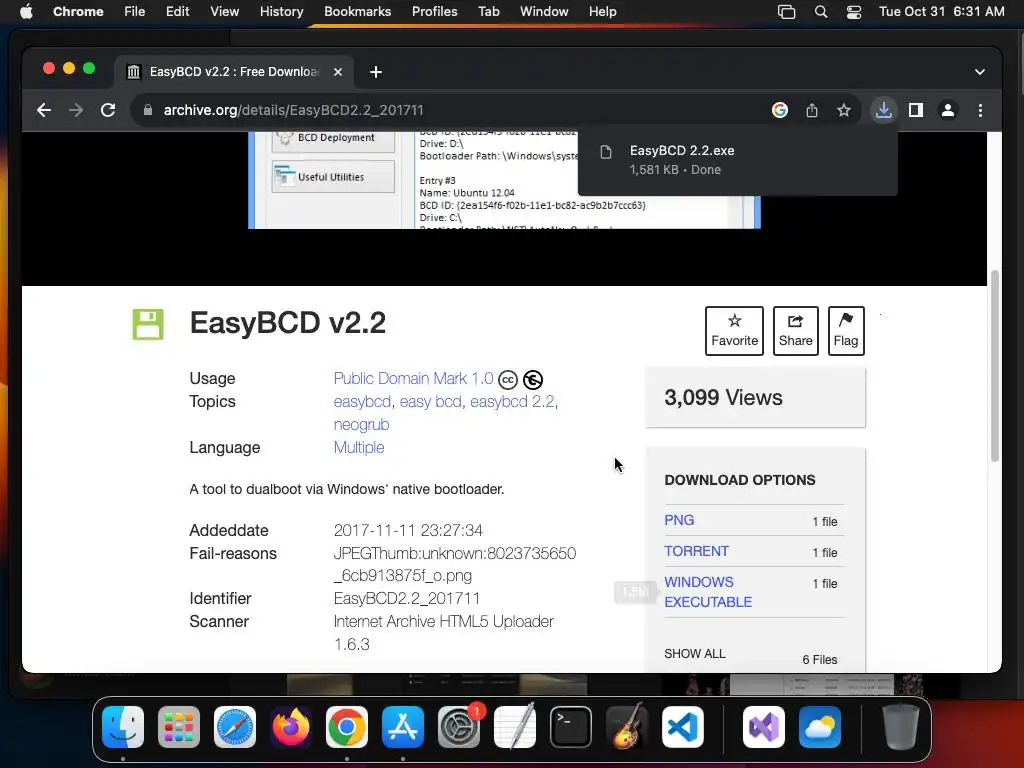Open the History menu

[281, 11]
